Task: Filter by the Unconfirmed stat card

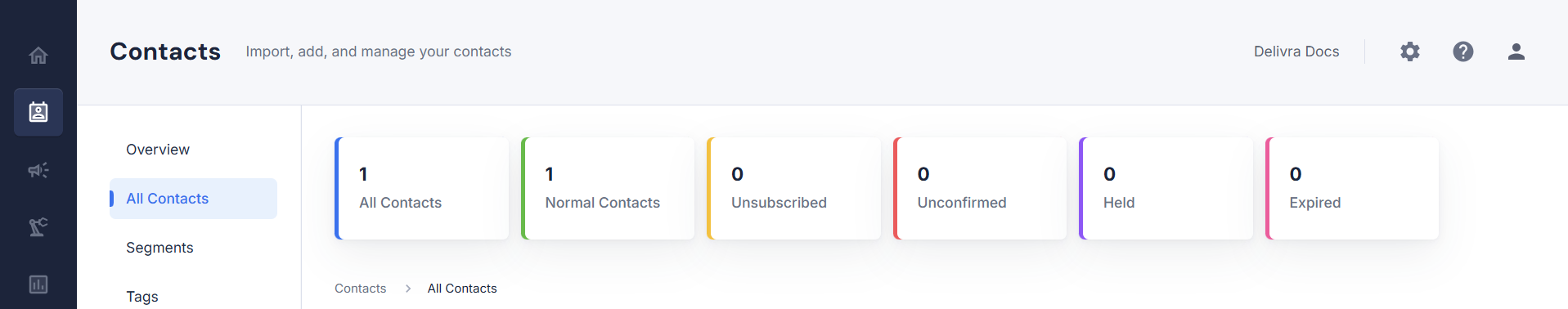Action: (x=980, y=188)
